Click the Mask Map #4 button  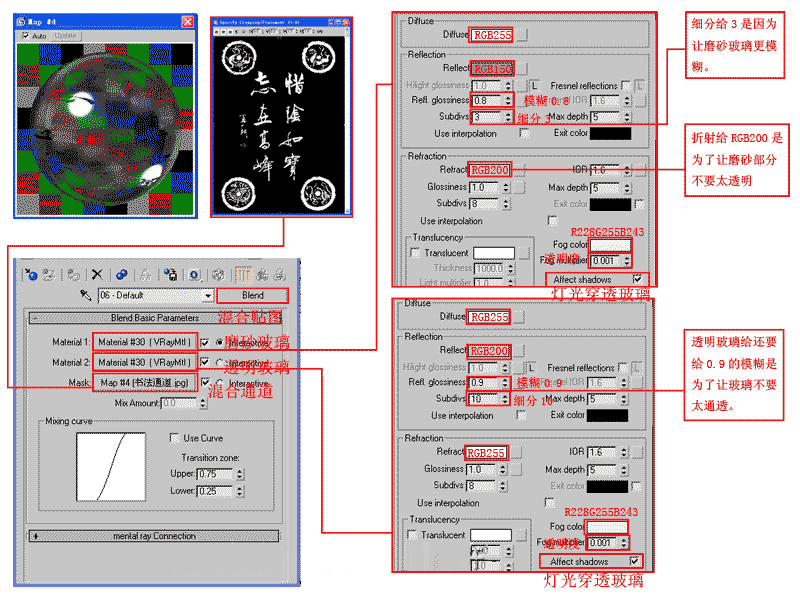point(144,382)
